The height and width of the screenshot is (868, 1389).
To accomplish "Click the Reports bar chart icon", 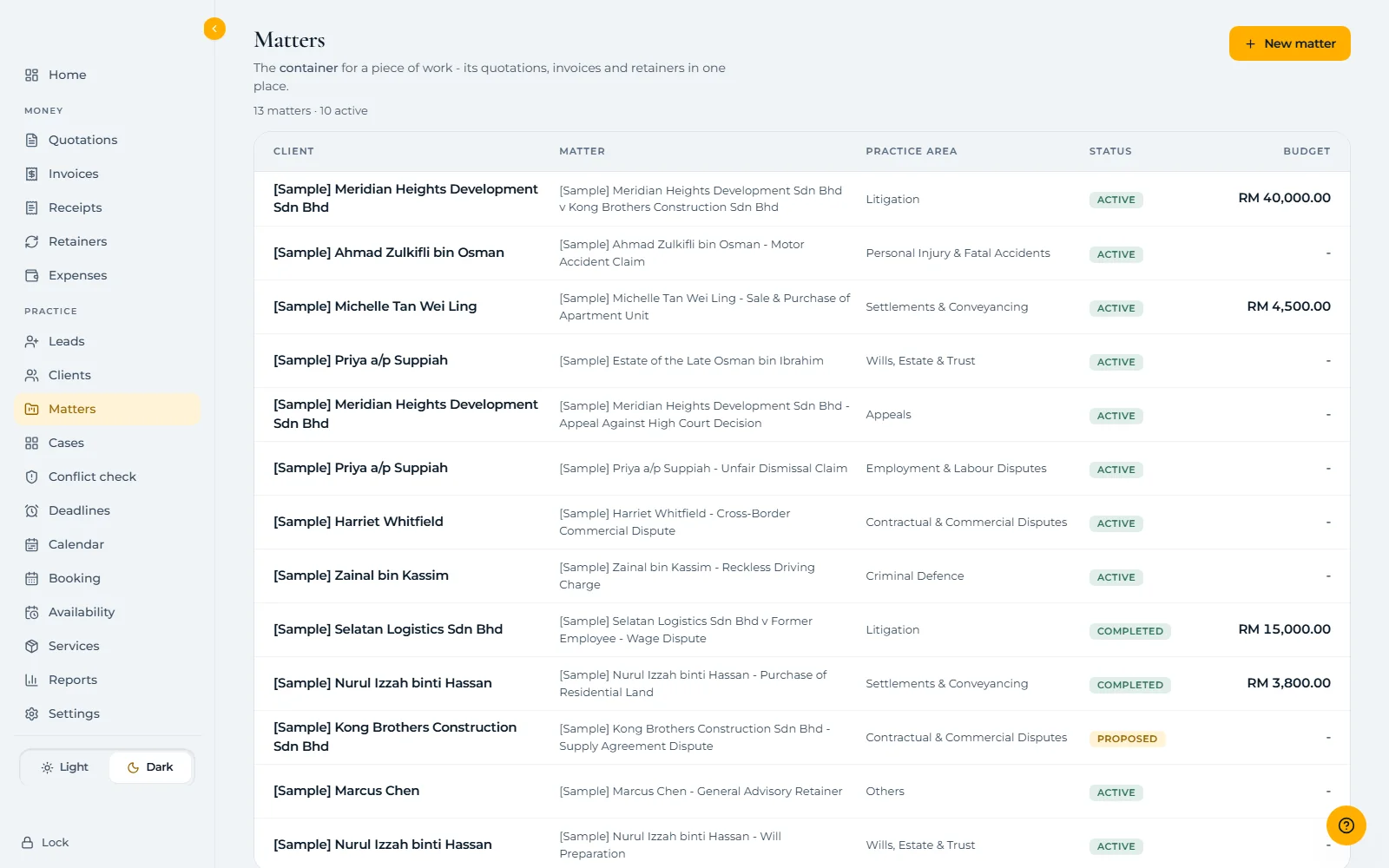I will (x=32, y=680).
